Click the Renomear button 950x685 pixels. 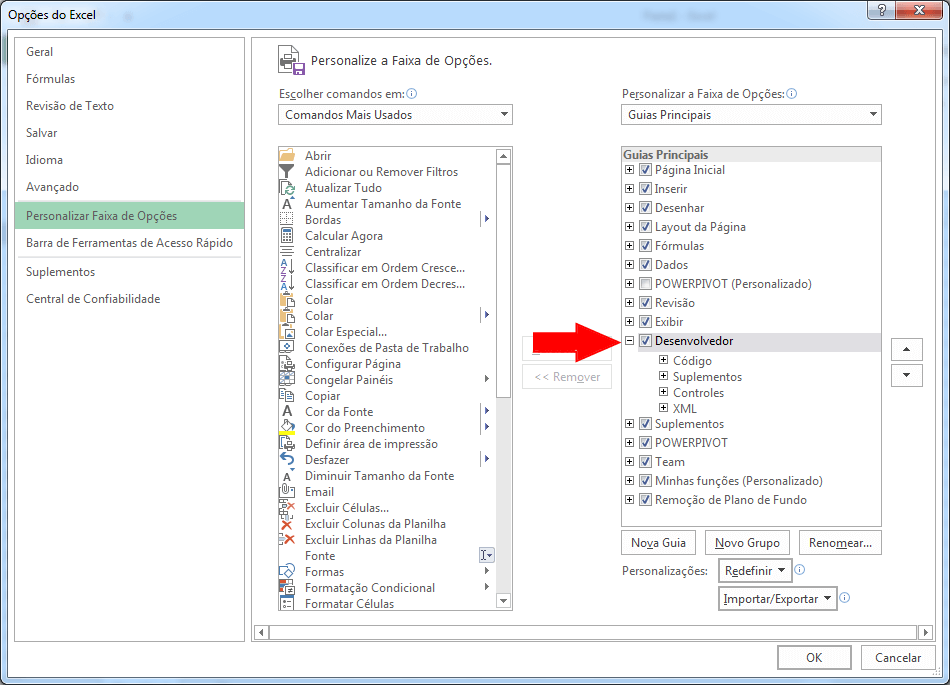click(x=840, y=543)
